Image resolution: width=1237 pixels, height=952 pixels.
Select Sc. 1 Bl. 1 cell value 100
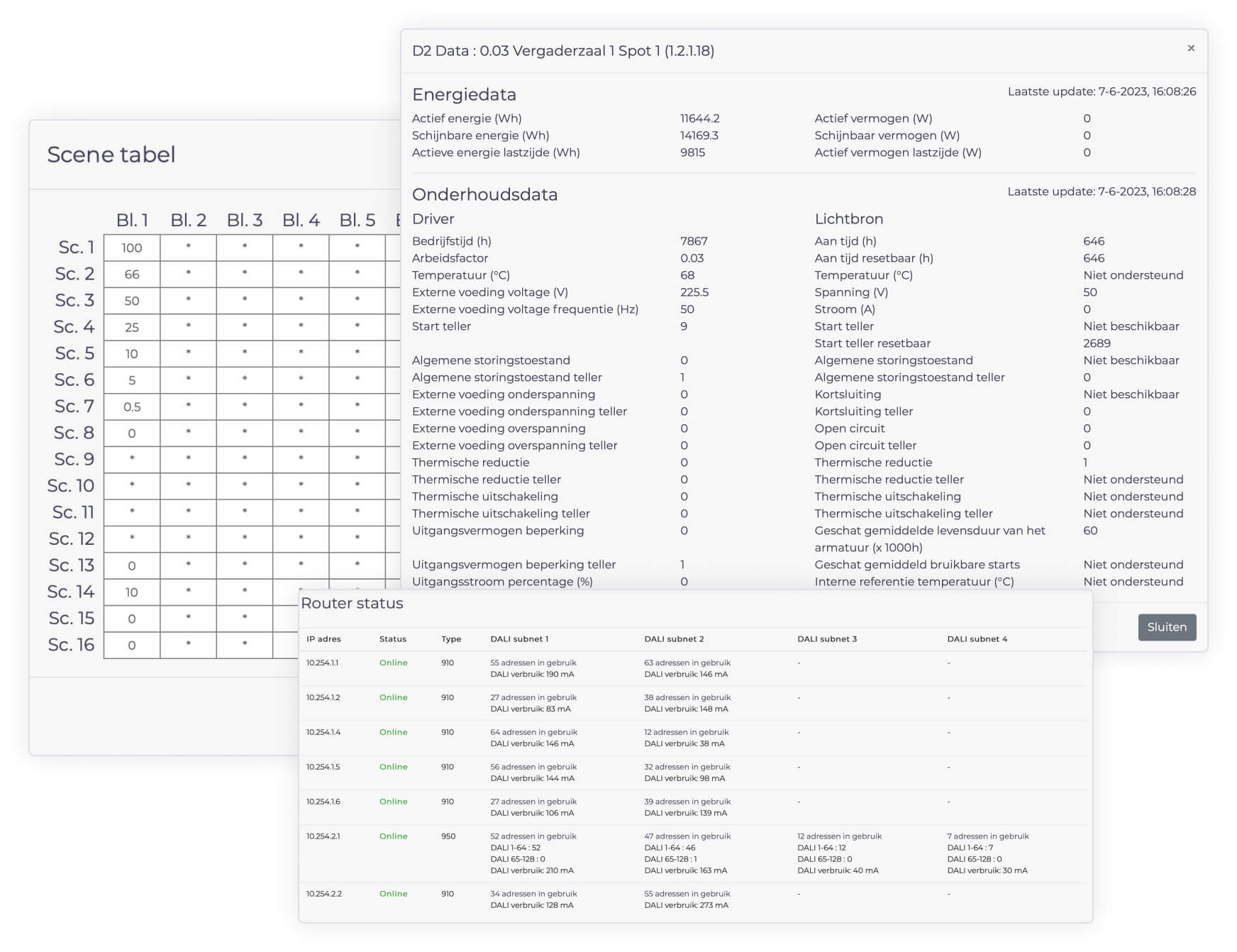point(132,248)
